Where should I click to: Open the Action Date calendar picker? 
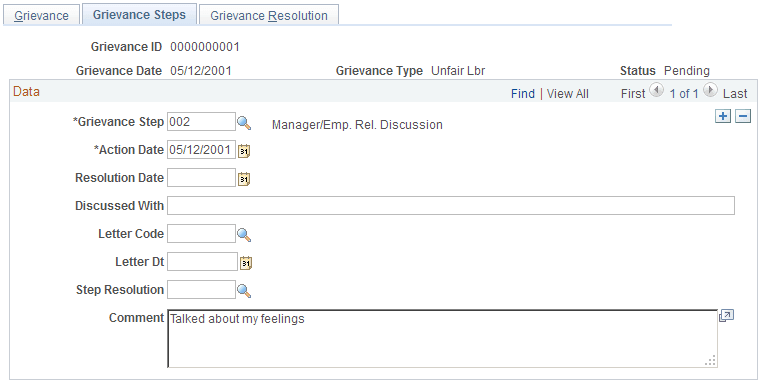coord(244,151)
